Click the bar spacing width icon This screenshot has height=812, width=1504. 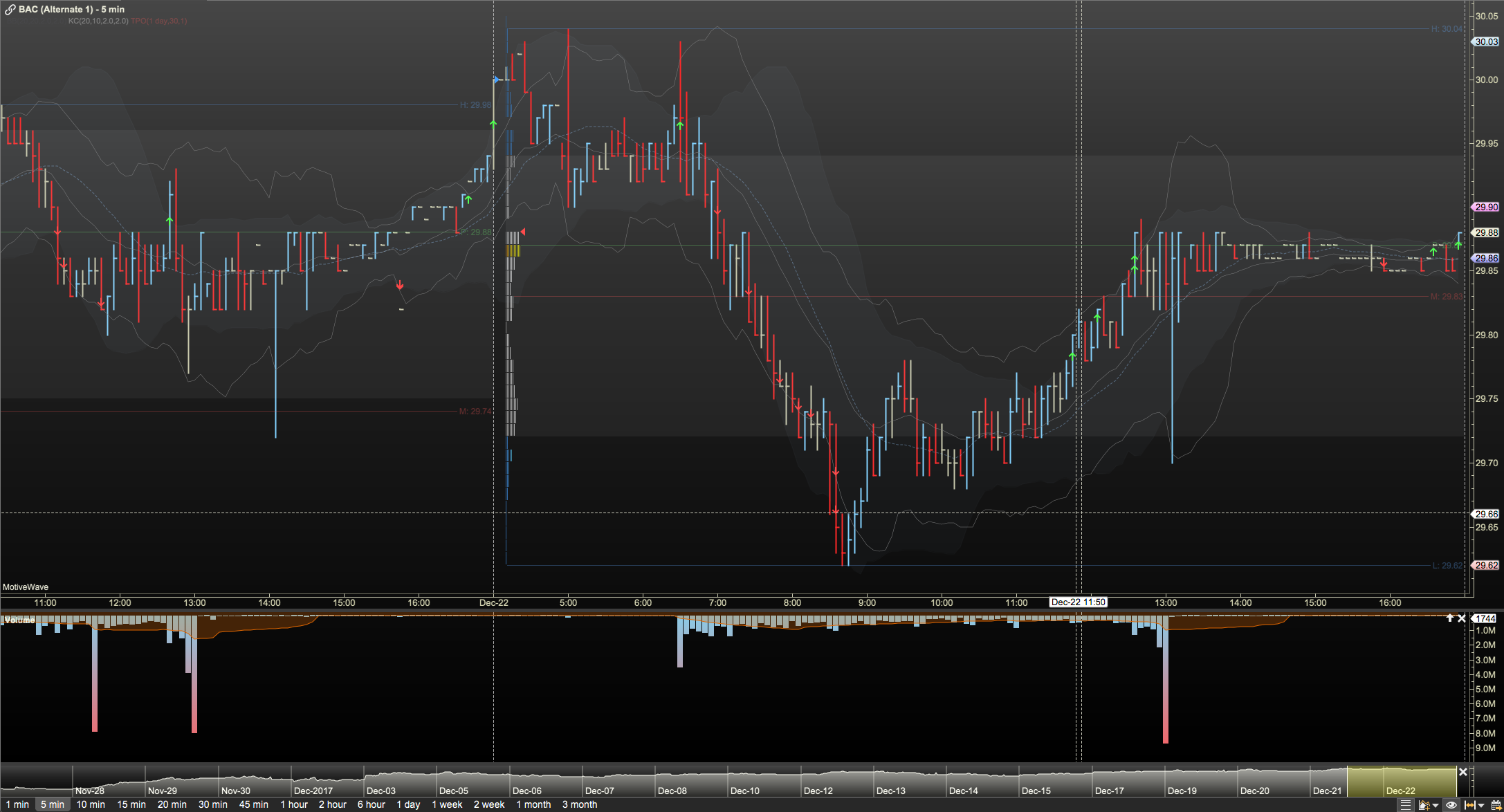pyautogui.click(x=1470, y=805)
